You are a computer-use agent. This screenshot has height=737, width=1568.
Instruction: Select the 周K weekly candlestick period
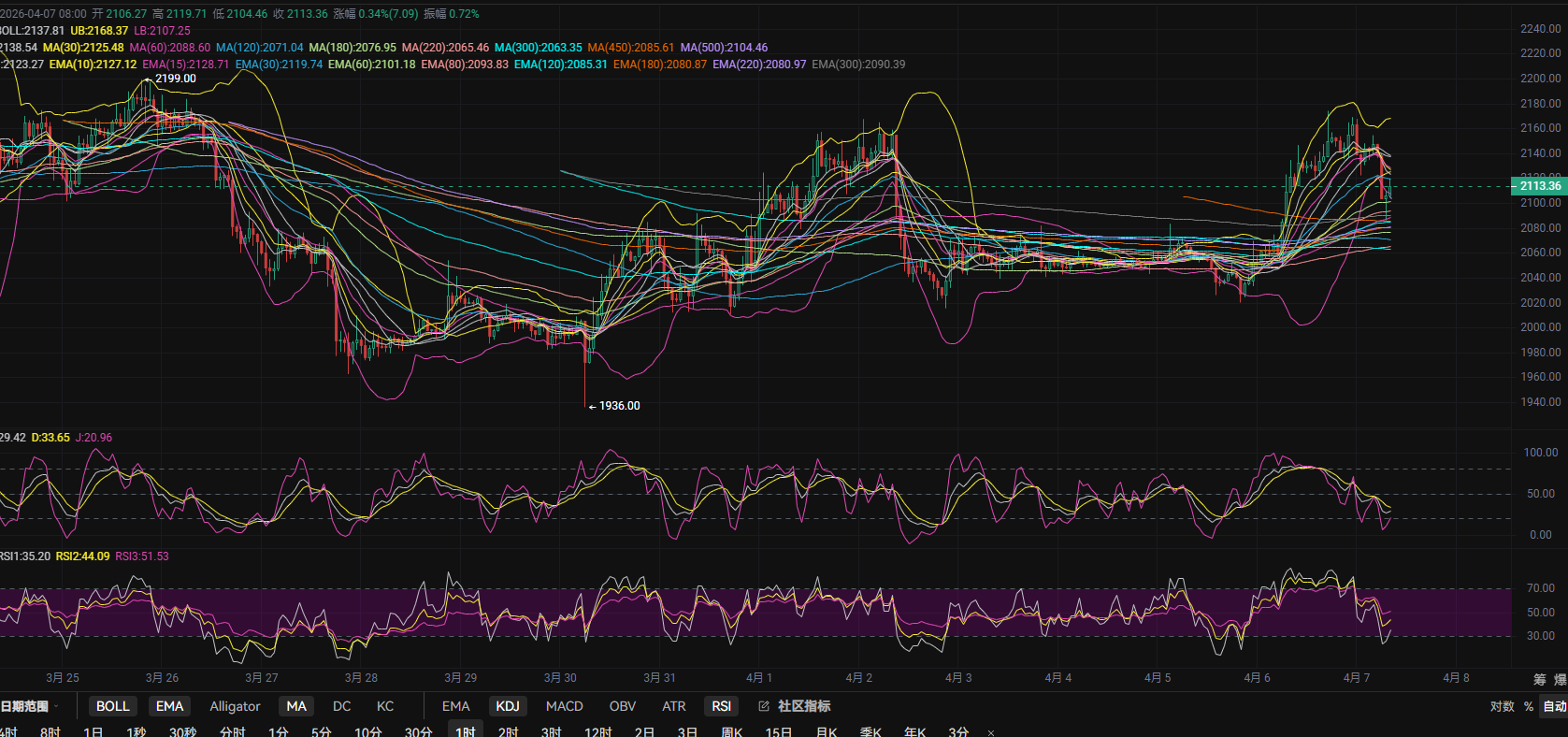pyautogui.click(x=730, y=731)
